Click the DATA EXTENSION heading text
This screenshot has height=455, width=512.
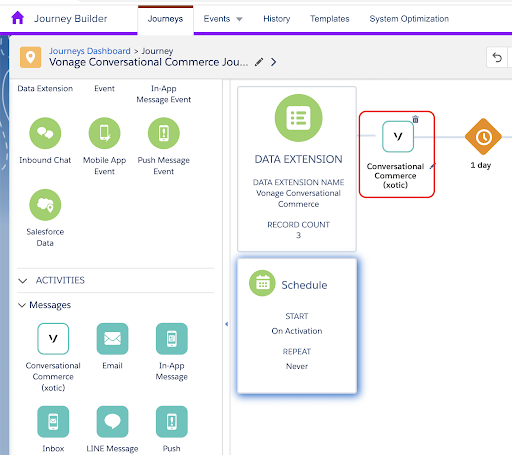(298, 159)
